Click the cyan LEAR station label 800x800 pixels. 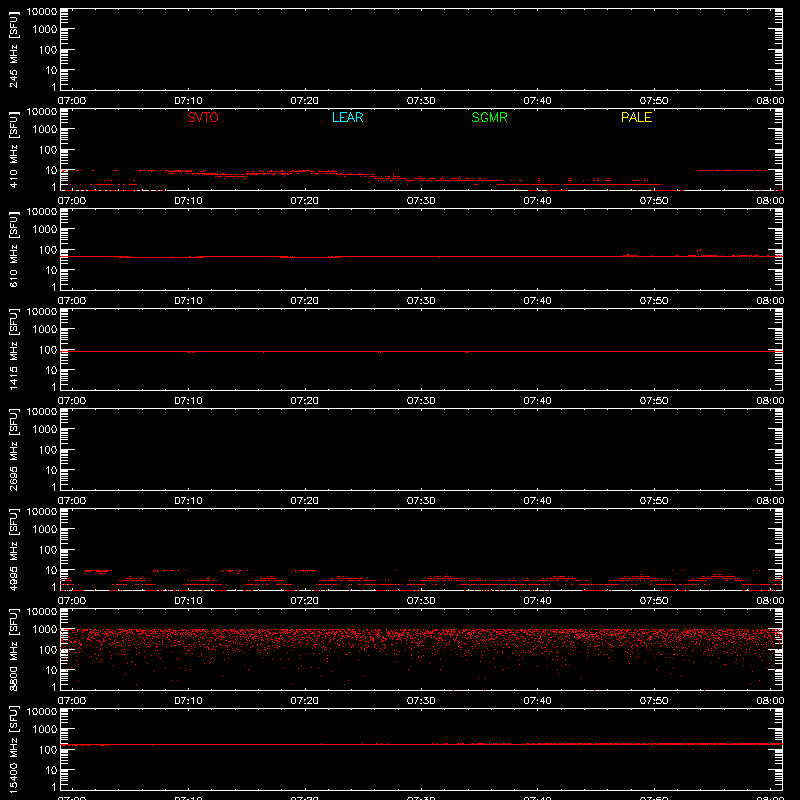point(347,117)
